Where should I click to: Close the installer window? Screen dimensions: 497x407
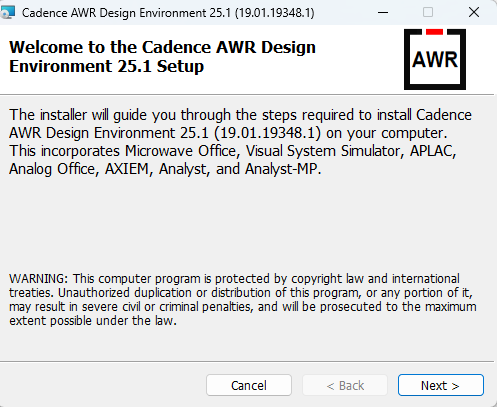tap(474, 13)
